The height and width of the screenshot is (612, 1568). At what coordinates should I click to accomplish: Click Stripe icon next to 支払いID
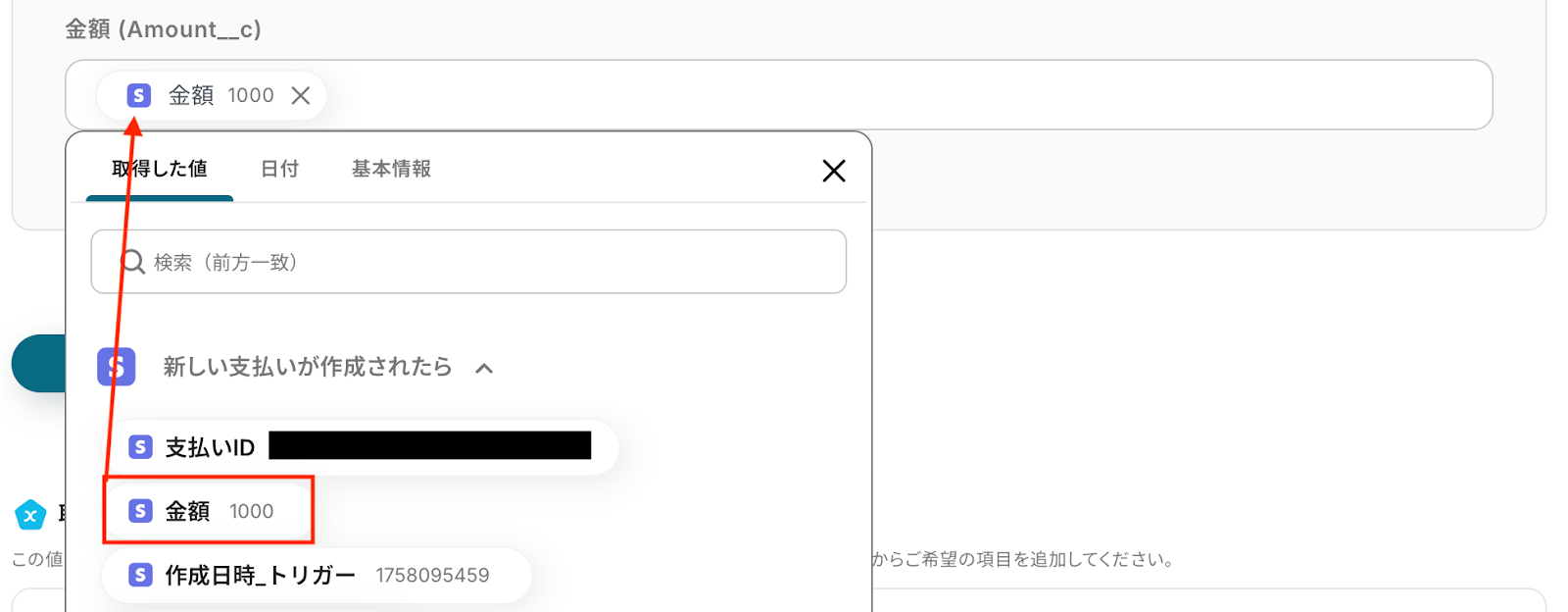(140, 447)
